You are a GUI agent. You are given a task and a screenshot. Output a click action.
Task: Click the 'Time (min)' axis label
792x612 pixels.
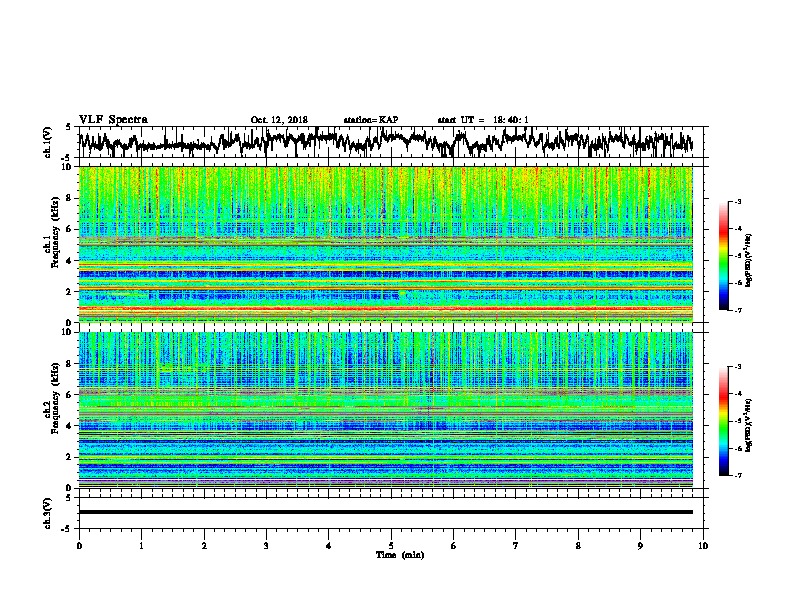click(x=400, y=555)
